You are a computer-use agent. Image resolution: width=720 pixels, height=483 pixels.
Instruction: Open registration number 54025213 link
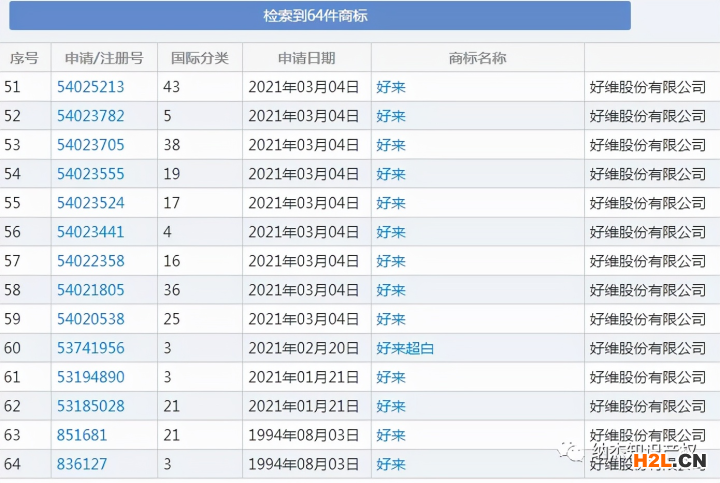[x=90, y=87]
